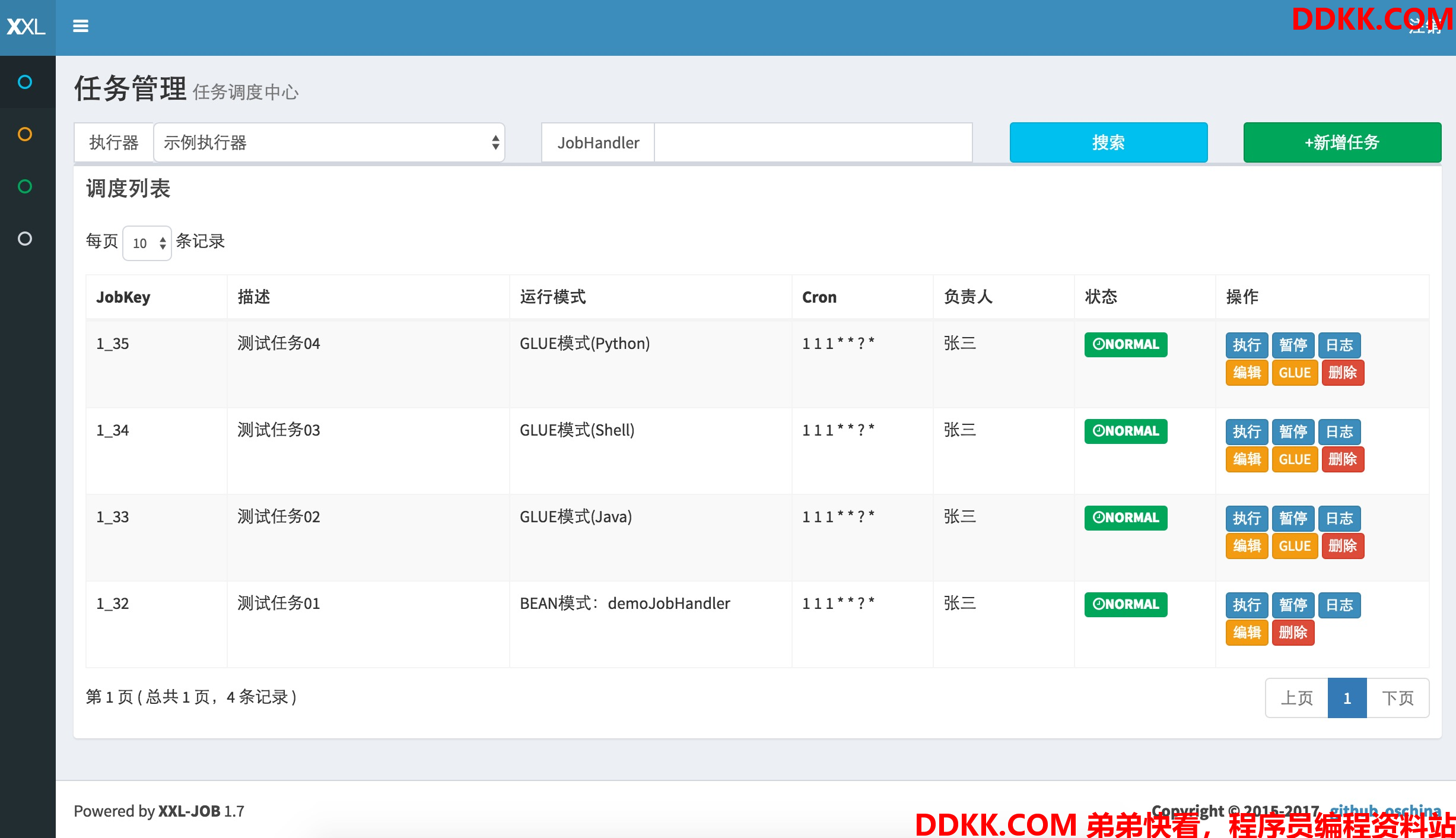
Task: Open GLUE editor for job 1_35
Action: click(x=1295, y=373)
